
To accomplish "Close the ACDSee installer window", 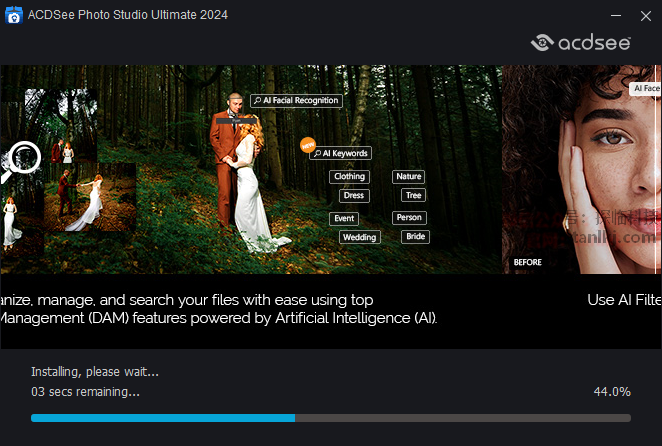I will pyautogui.click(x=646, y=16).
